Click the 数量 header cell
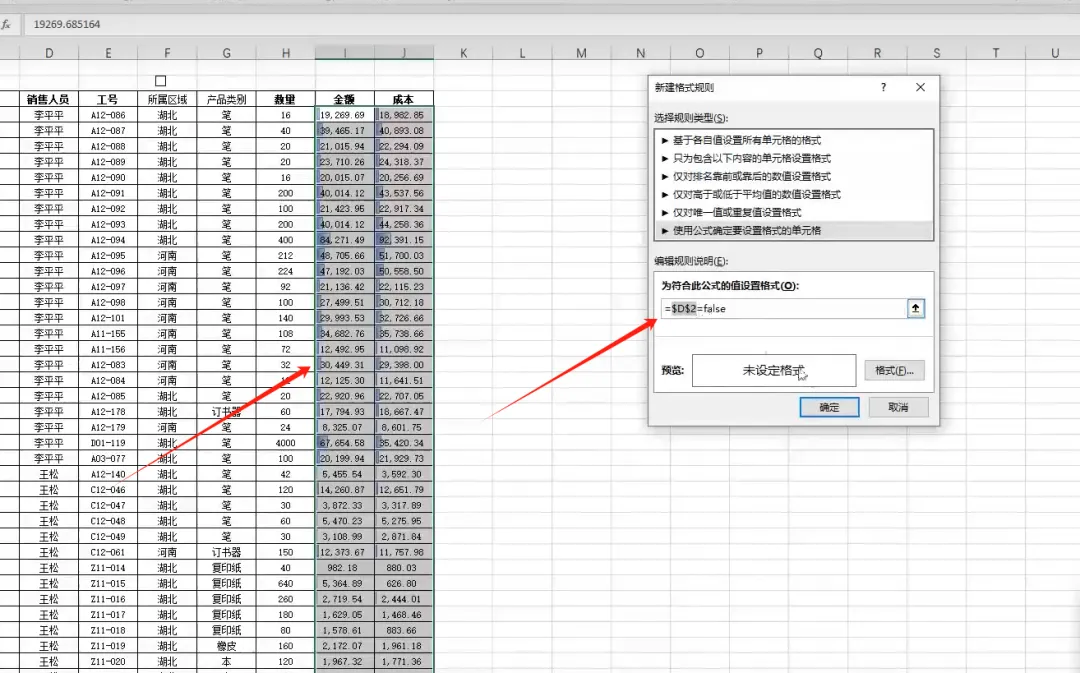The width and height of the screenshot is (1080, 673). point(286,99)
